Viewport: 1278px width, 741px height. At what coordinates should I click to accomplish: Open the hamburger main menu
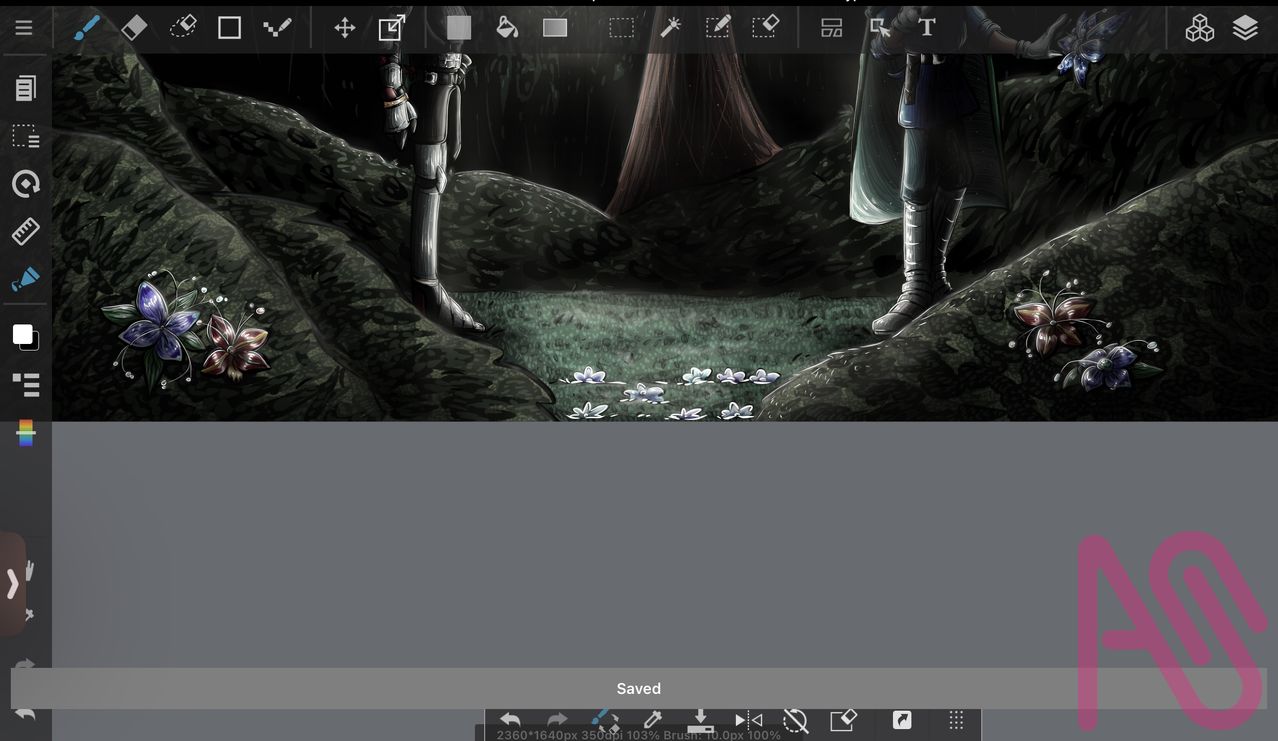click(x=24, y=28)
